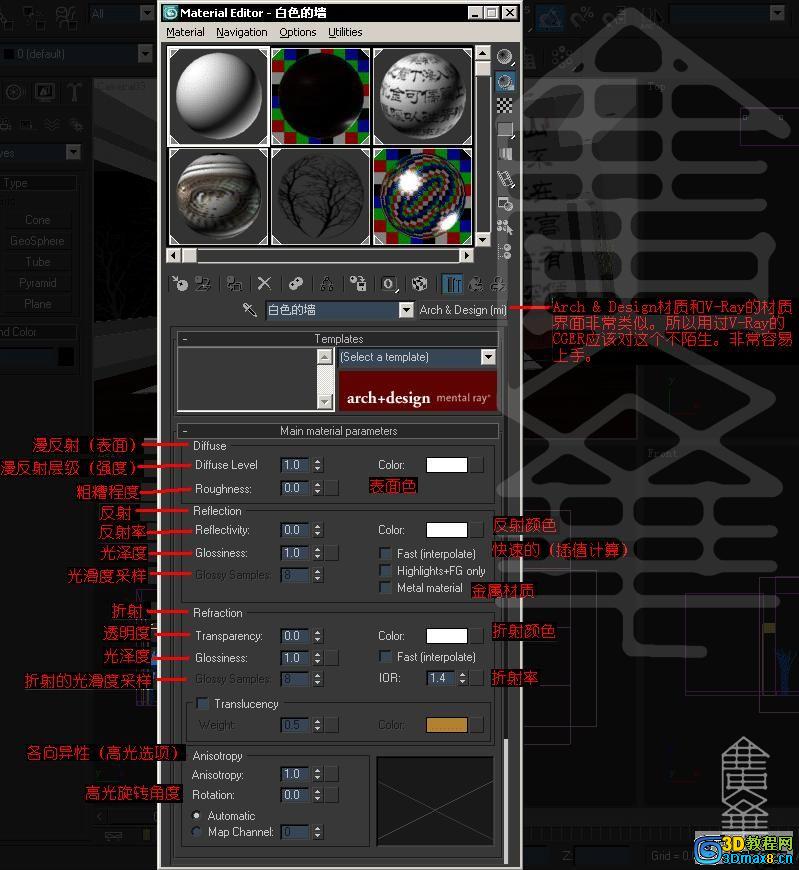Open the Refraction Color swatch

pyautogui.click(x=447, y=636)
